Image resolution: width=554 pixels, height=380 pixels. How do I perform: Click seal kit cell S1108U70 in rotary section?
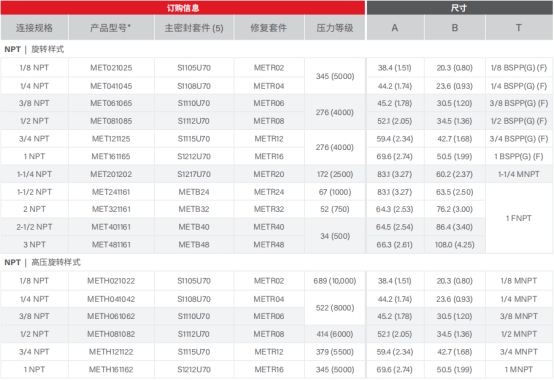click(x=194, y=86)
